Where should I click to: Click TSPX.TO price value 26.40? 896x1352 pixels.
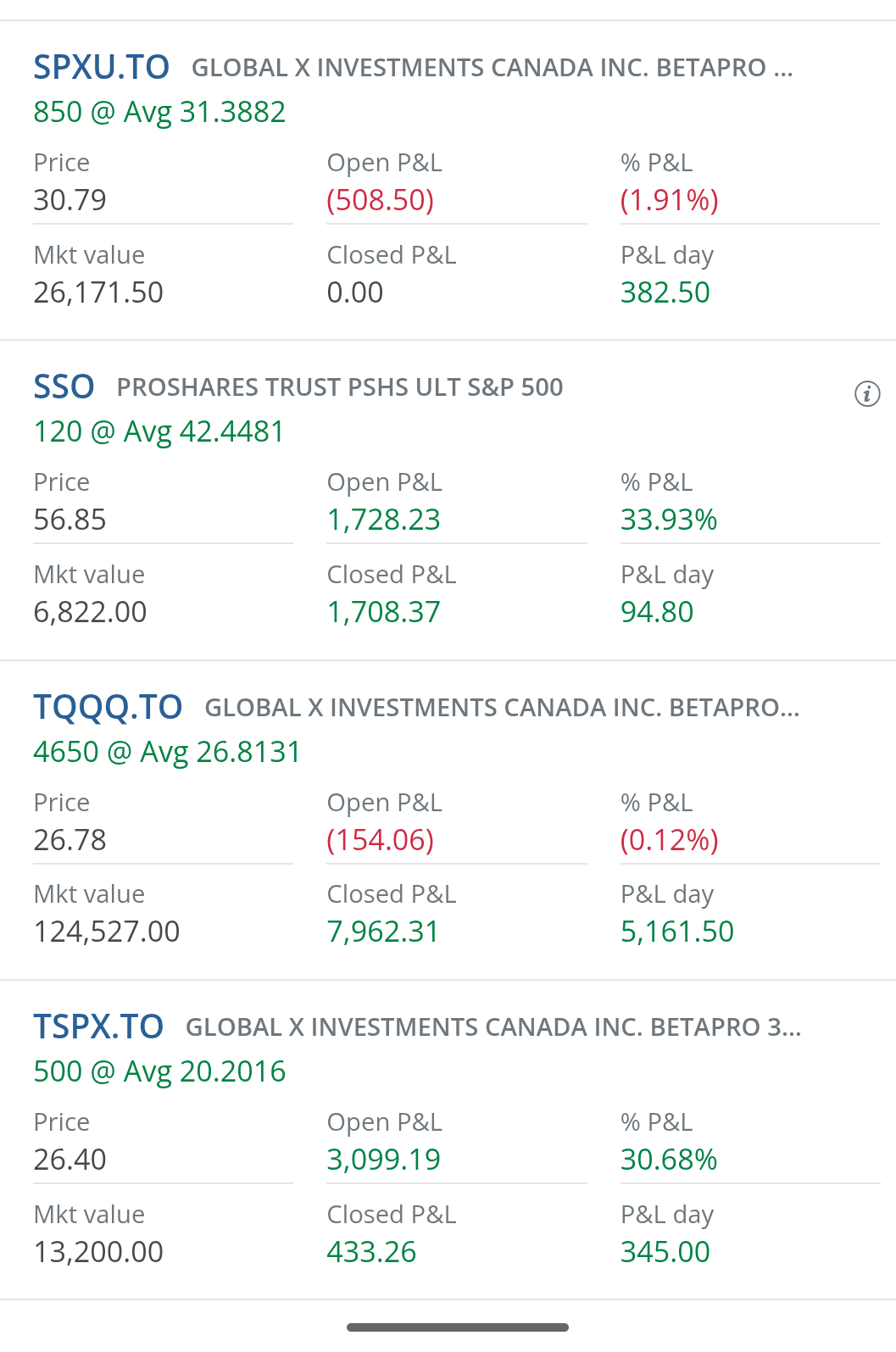click(x=70, y=1160)
